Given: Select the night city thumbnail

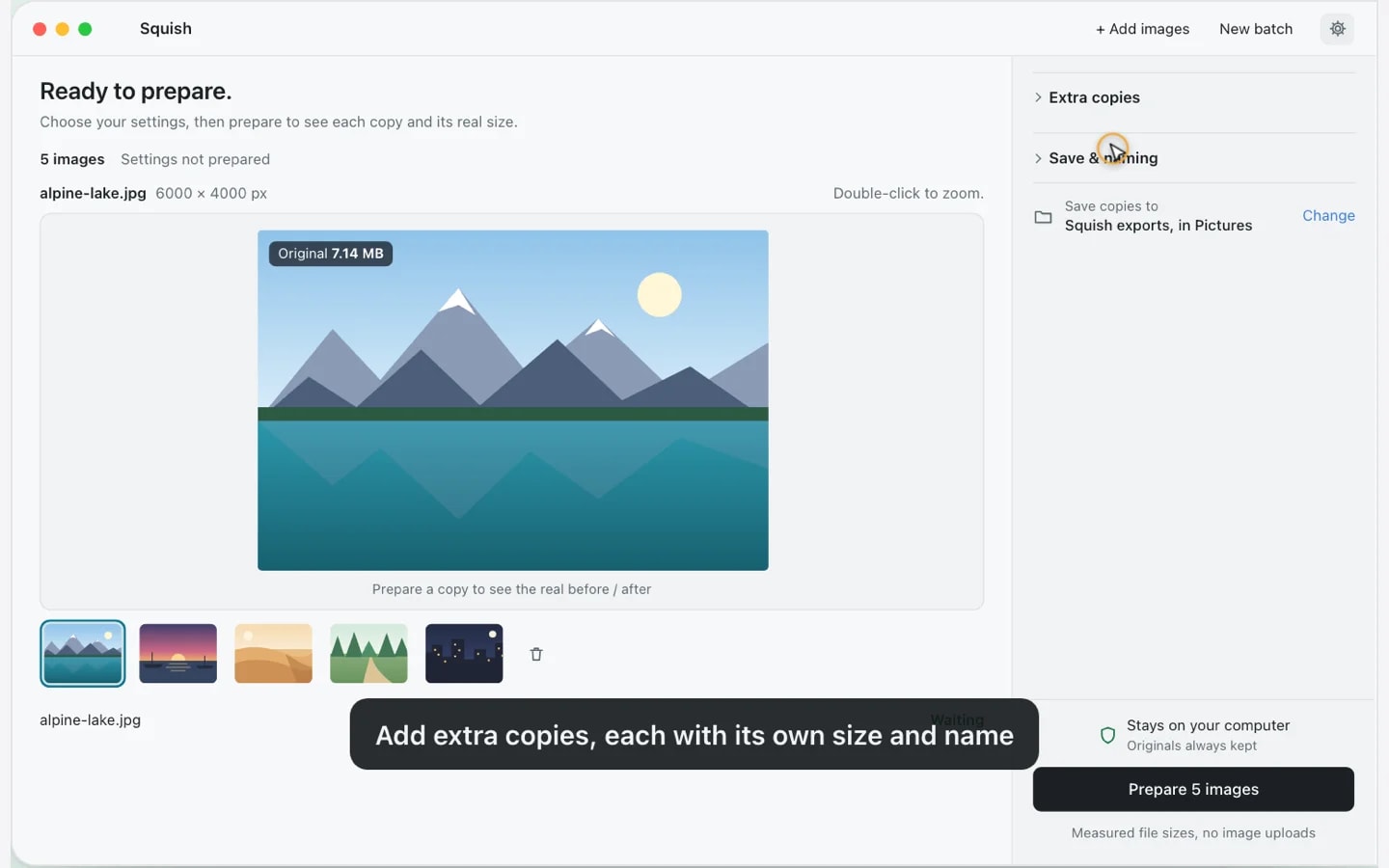Looking at the screenshot, I should pos(464,653).
